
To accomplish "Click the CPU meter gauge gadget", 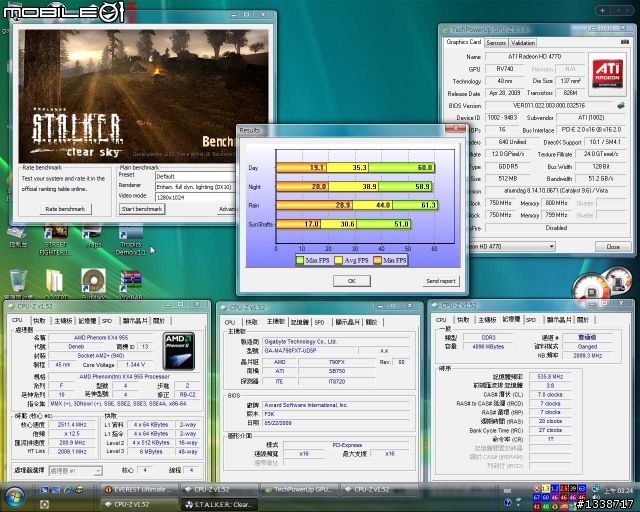I will pyautogui.click(x=590, y=288).
